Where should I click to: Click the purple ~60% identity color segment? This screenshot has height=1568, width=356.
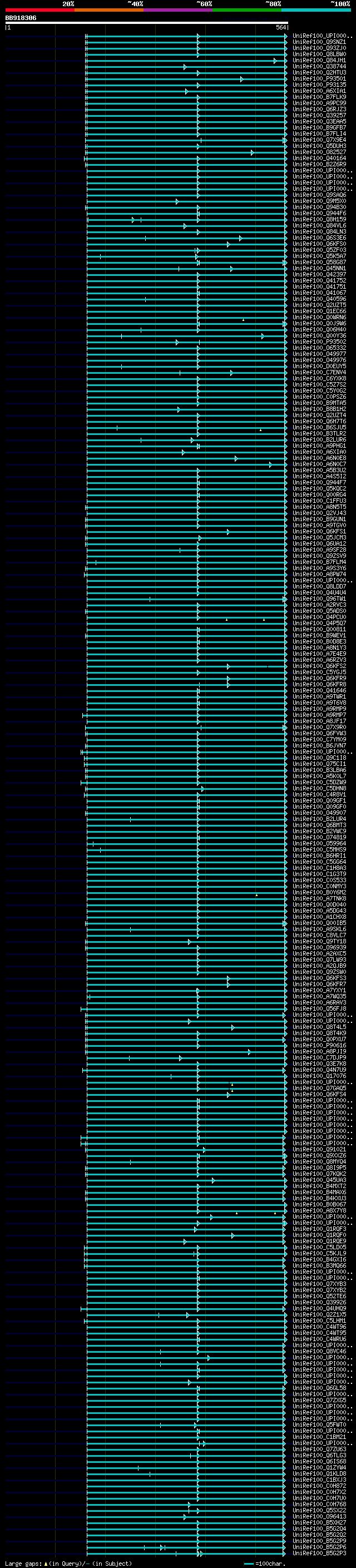[177, 10]
